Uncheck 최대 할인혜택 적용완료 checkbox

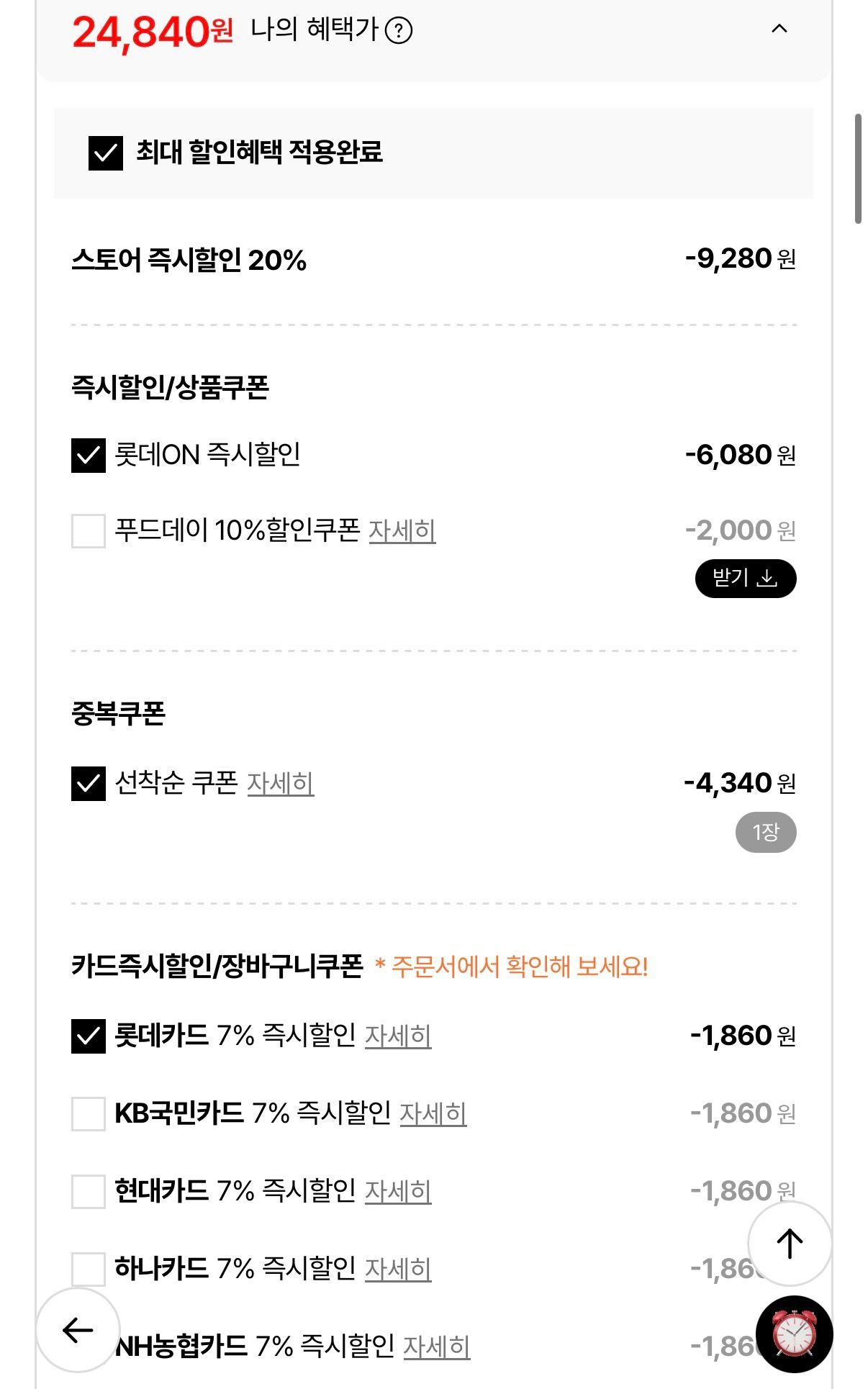coord(106,153)
